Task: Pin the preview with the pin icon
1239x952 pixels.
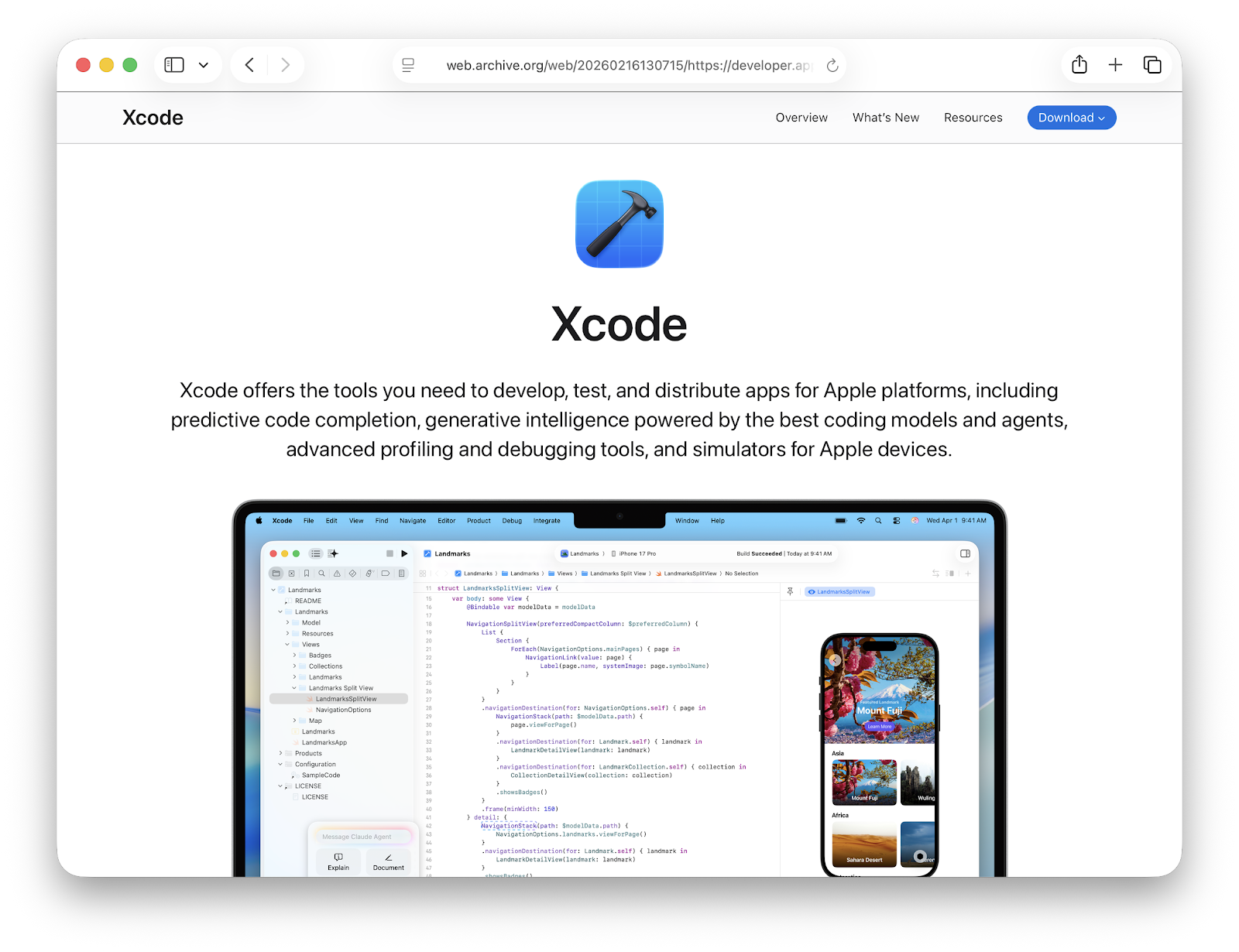Action: click(790, 591)
